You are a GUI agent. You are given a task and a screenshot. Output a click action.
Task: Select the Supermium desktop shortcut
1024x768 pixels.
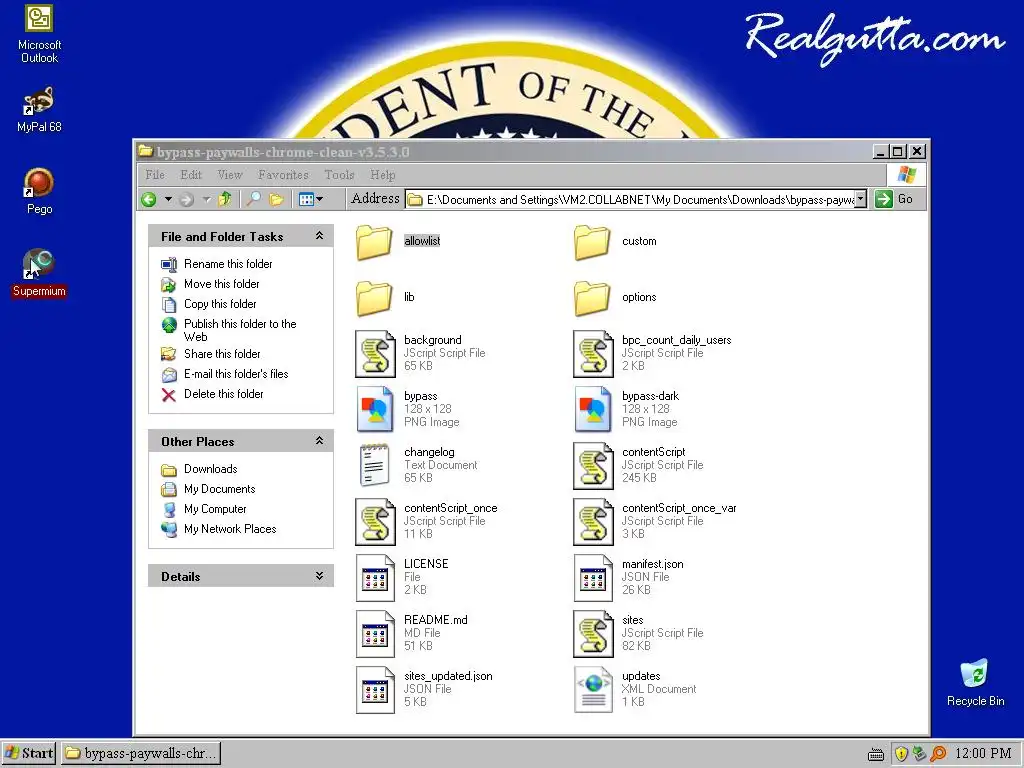pyautogui.click(x=39, y=273)
